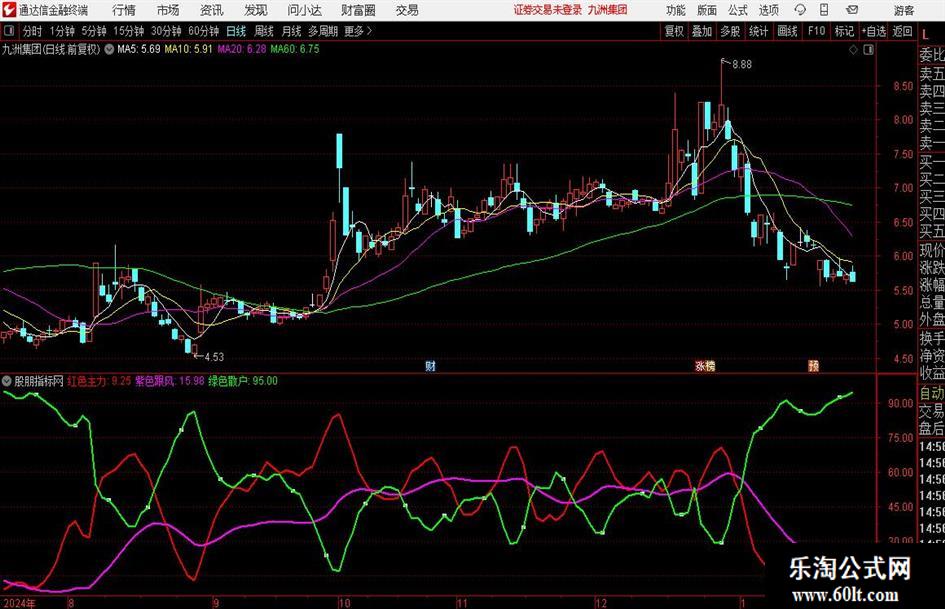Click the 游客 guest account label

pyautogui.click(x=904, y=10)
